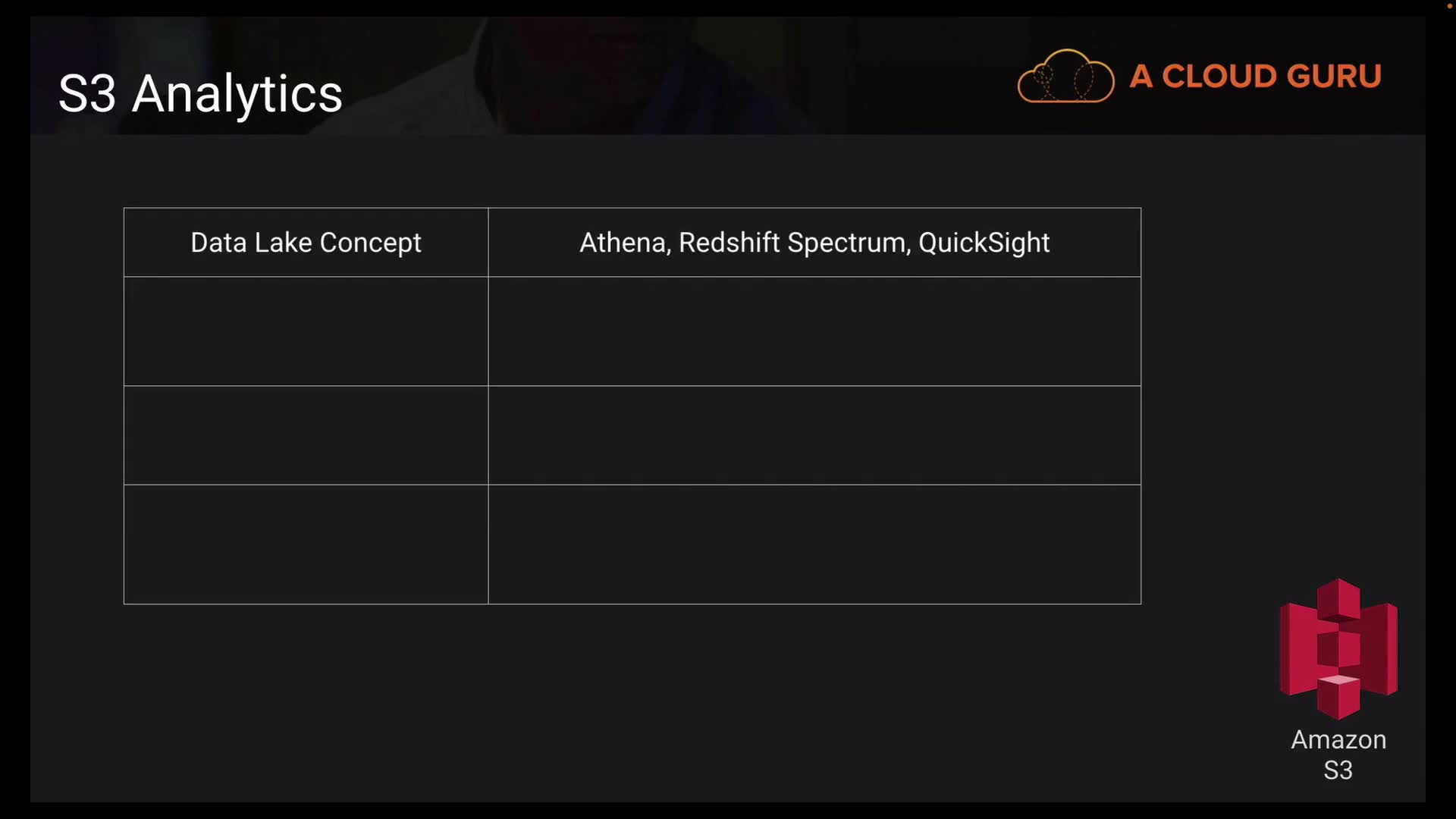This screenshot has height=819, width=1456.
Task: Click the word "Athena" in the table
Action: [x=623, y=243]
